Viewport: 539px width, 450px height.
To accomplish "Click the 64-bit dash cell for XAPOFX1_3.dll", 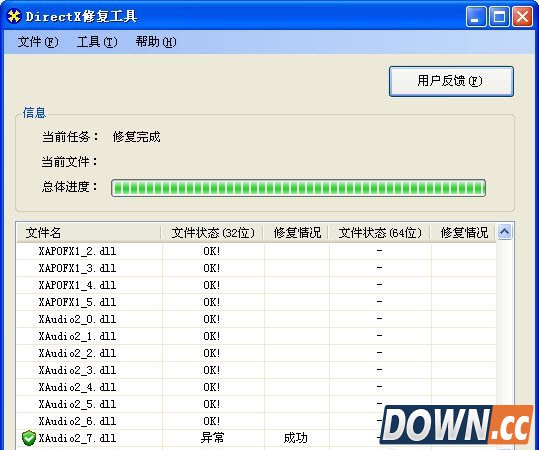I will (x=379, y=267).
